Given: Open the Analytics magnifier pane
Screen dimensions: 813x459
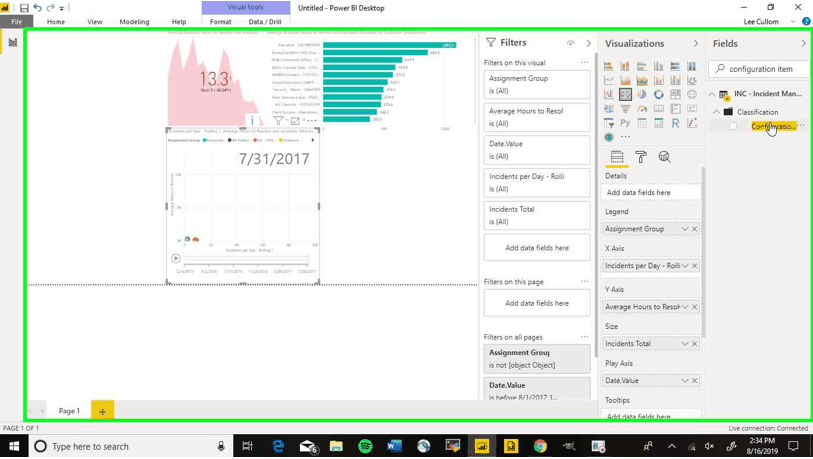Looking at the screenshot, I should click(x=664, y=157).
